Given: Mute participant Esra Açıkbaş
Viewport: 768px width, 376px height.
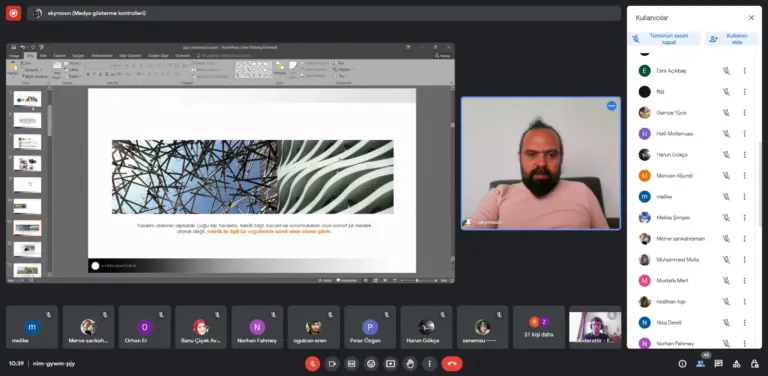Looking at the screenshot, I should 726,70.
